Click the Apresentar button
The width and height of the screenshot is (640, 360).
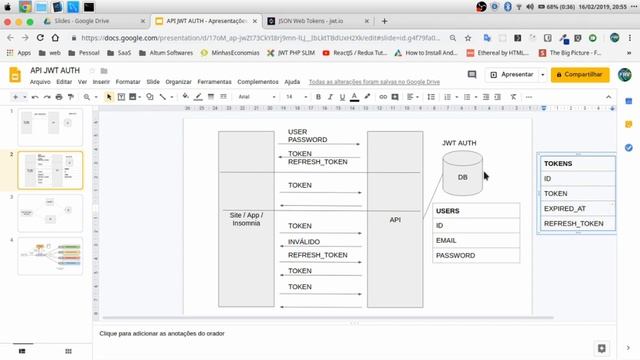(512, 75)
